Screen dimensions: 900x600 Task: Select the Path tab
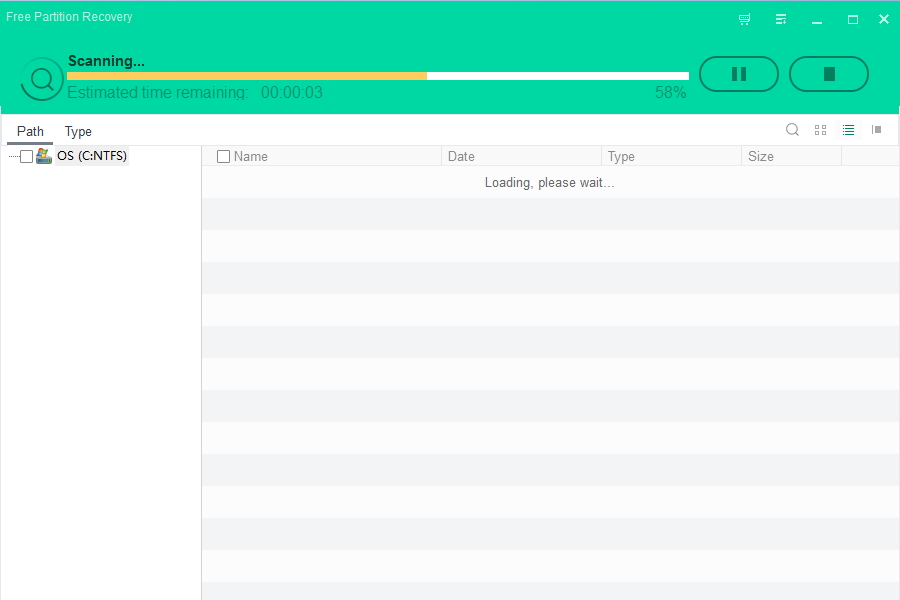(30, 131)
